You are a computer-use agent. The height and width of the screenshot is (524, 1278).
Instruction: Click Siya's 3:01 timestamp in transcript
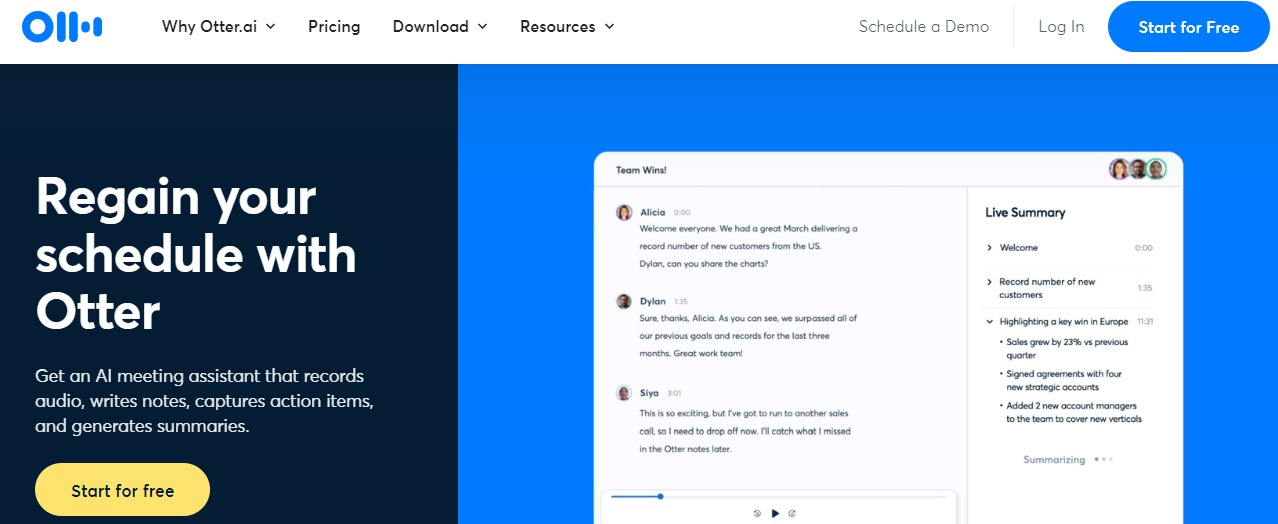pyautogui.click(x=674, y=394)
